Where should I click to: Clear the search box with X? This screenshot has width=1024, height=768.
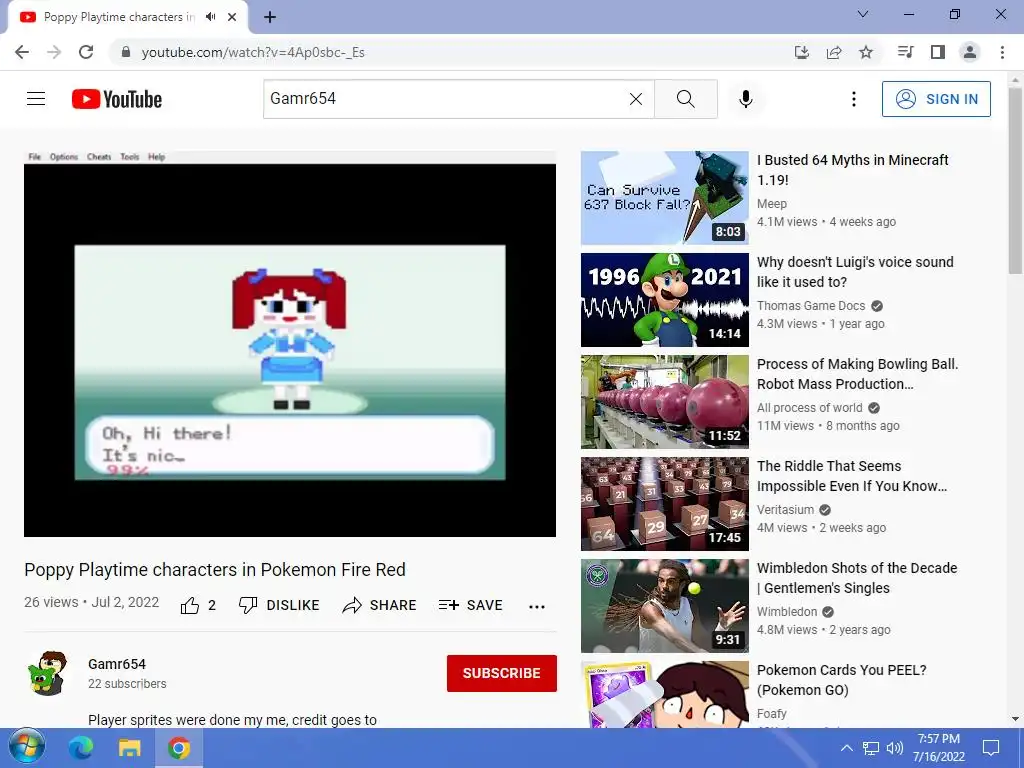click(635, 99)
